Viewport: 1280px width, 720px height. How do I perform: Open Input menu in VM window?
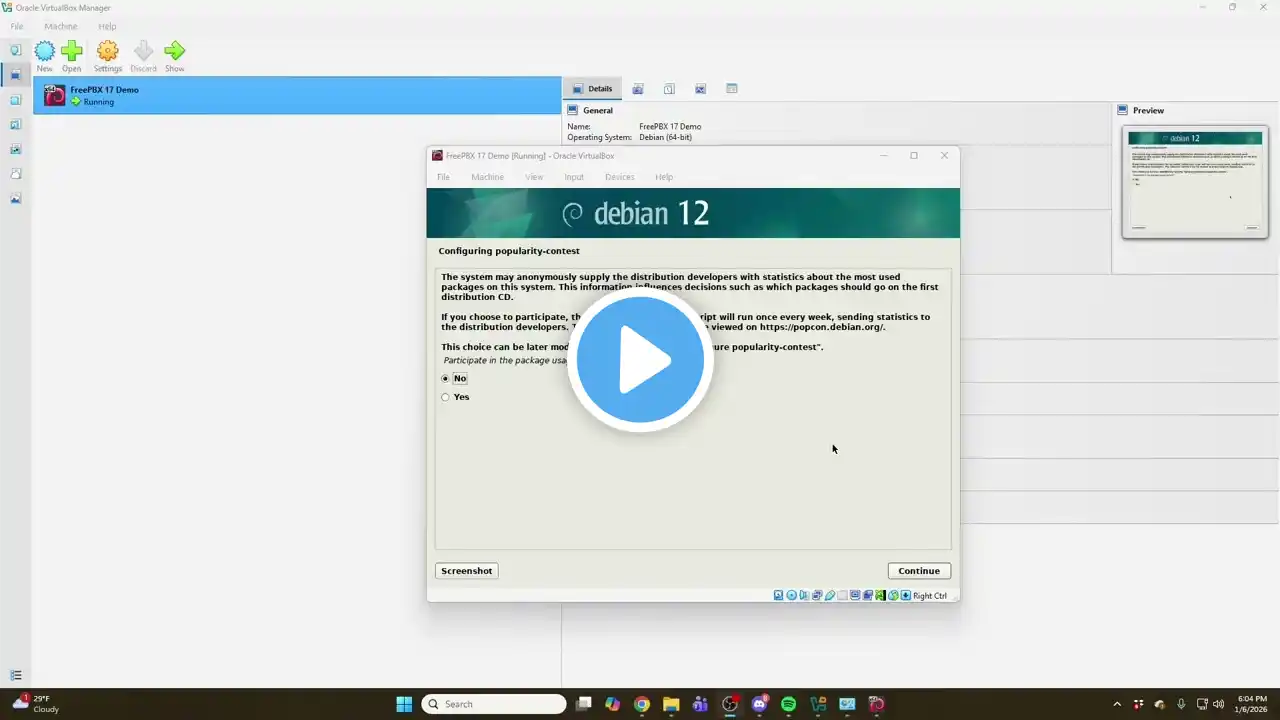574,177
